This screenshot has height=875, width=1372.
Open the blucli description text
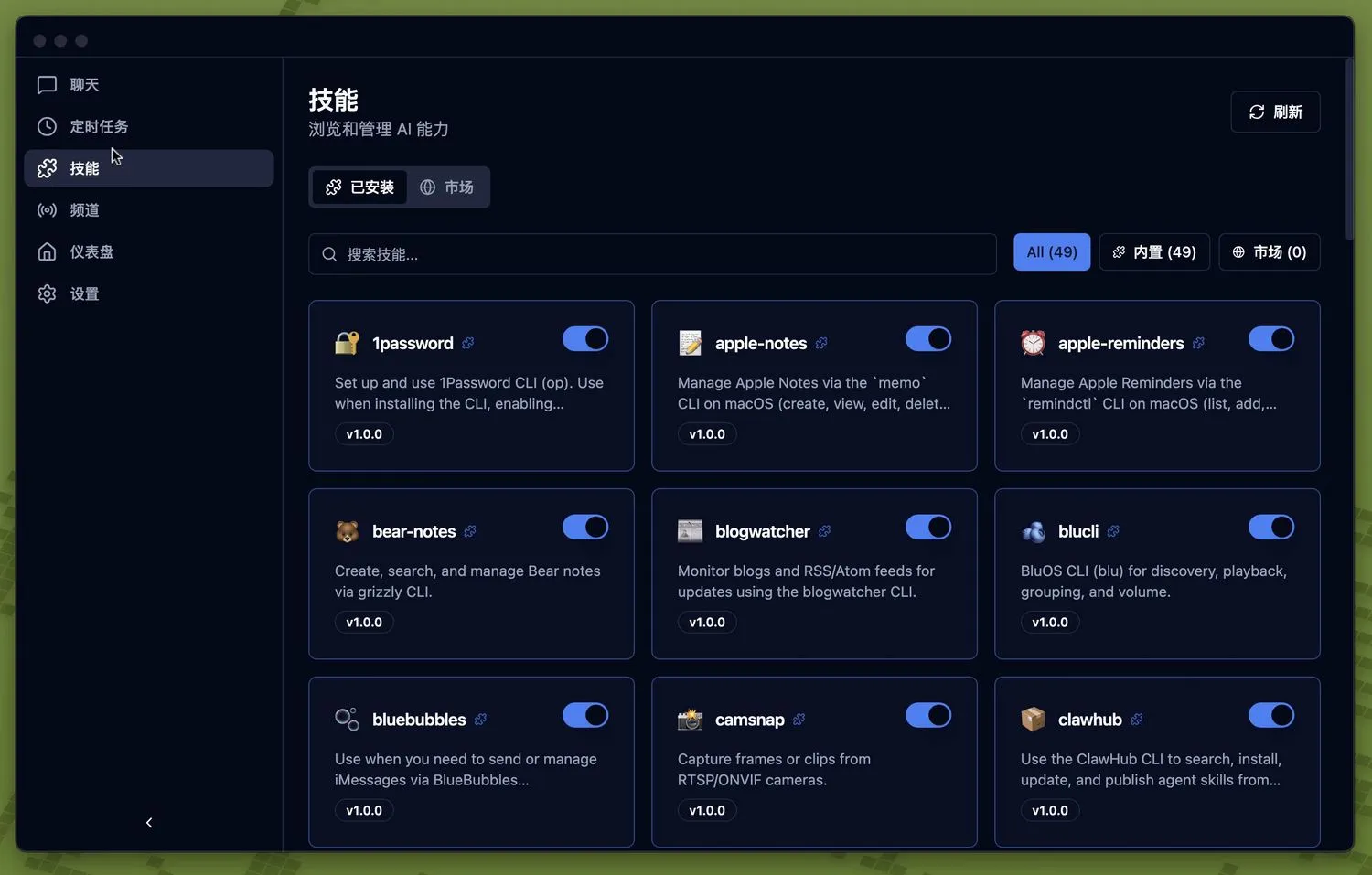[1153, 582]
